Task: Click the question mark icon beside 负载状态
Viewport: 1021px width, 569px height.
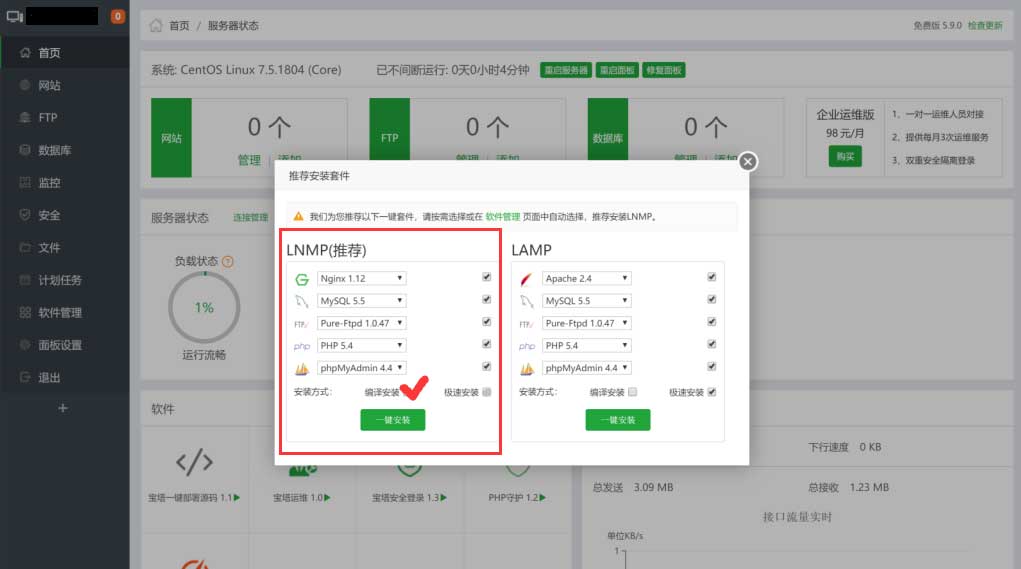Action: point(227,262)
